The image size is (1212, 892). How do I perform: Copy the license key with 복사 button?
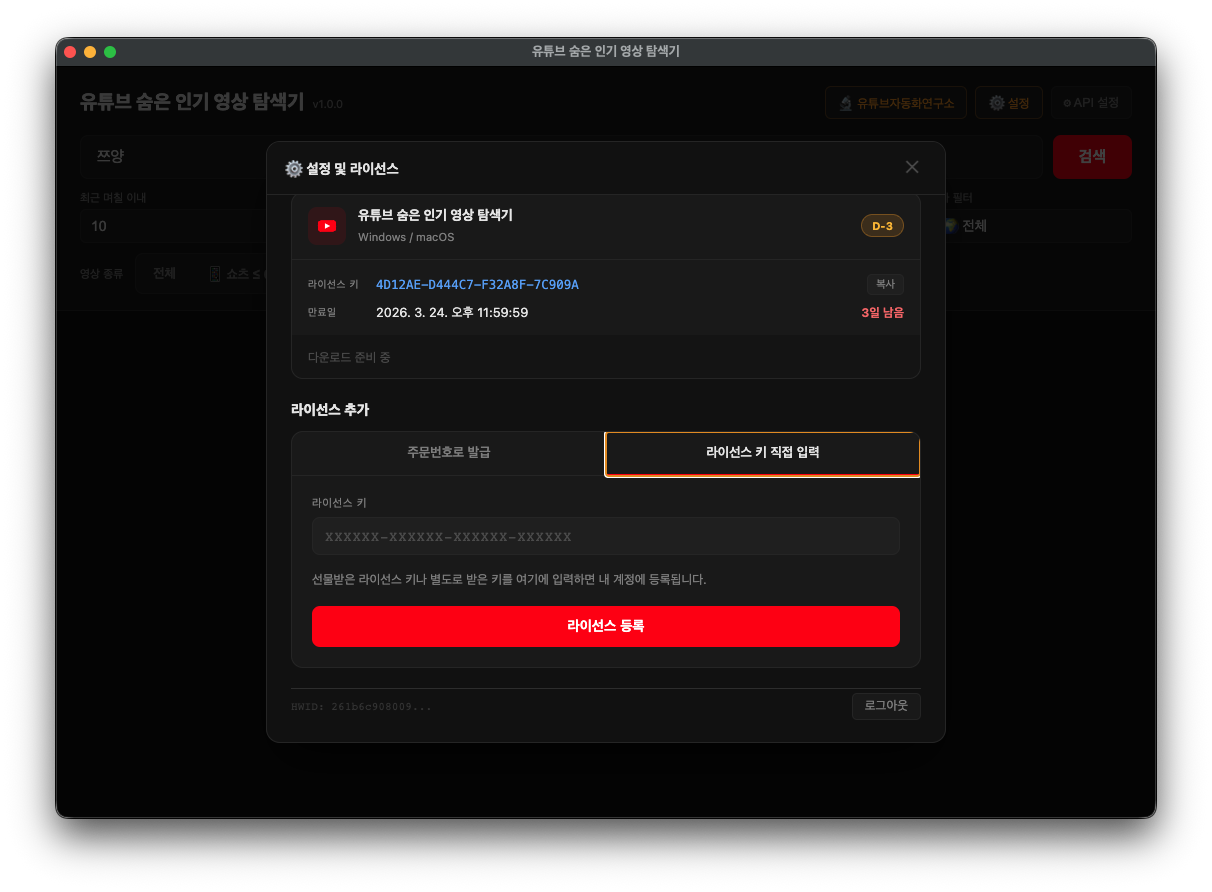pos(885,284)
